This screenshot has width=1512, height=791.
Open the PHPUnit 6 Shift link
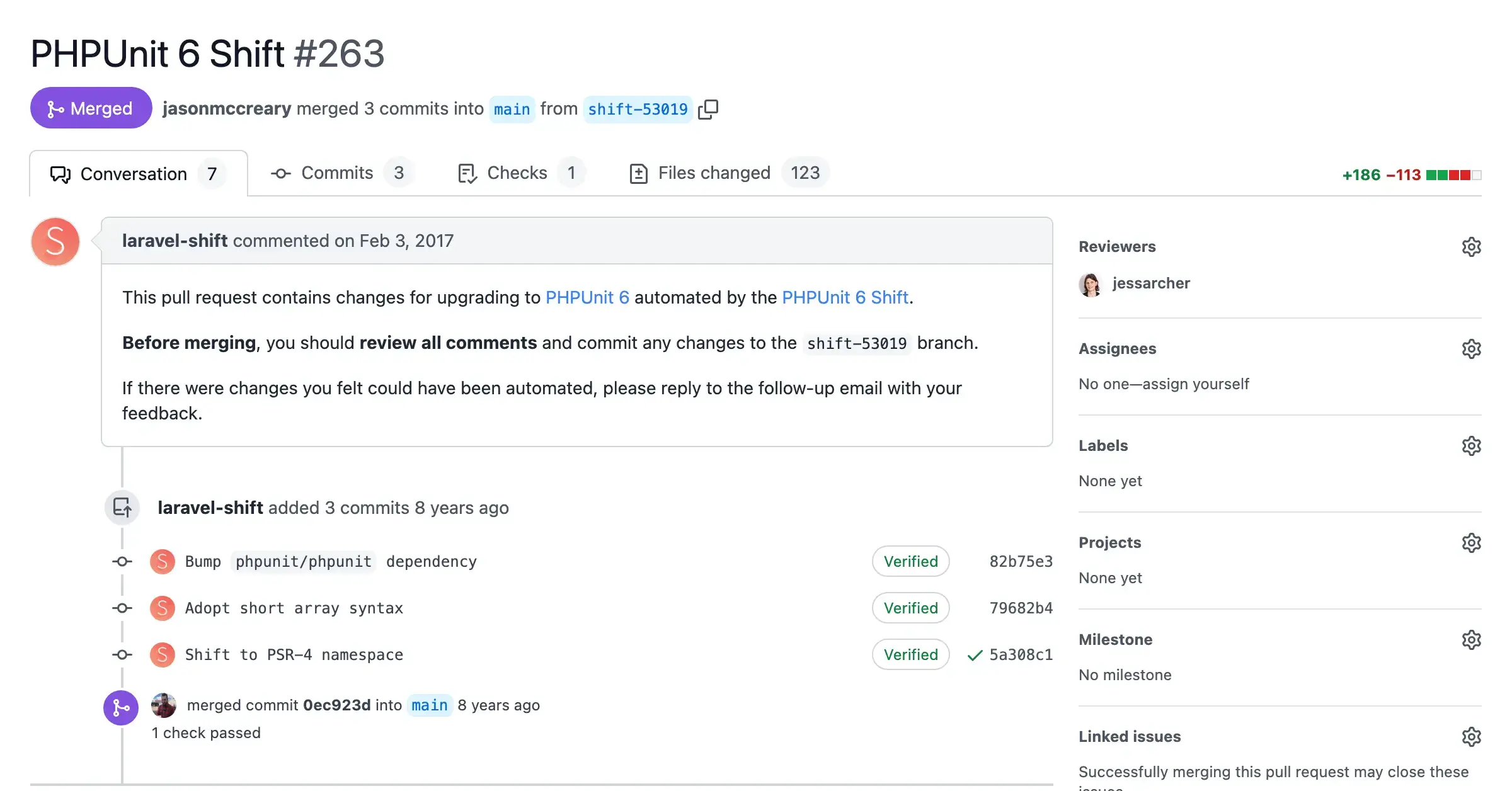[844, 297]
